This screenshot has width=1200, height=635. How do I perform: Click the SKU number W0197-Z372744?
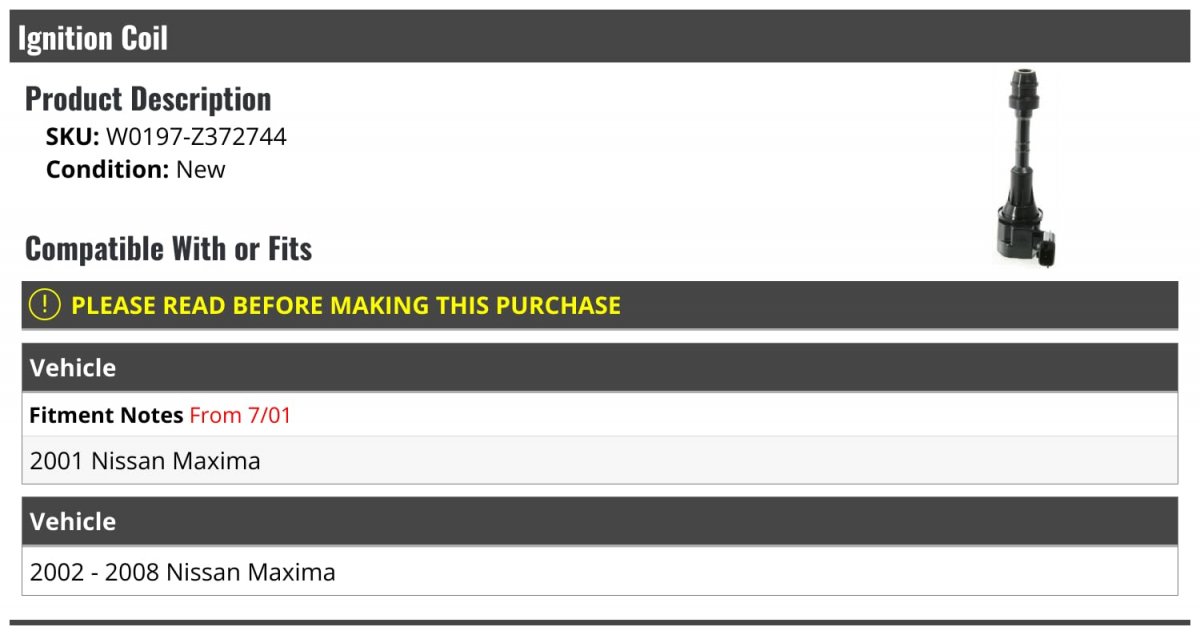pyautogui.click(x=196, y=137)
